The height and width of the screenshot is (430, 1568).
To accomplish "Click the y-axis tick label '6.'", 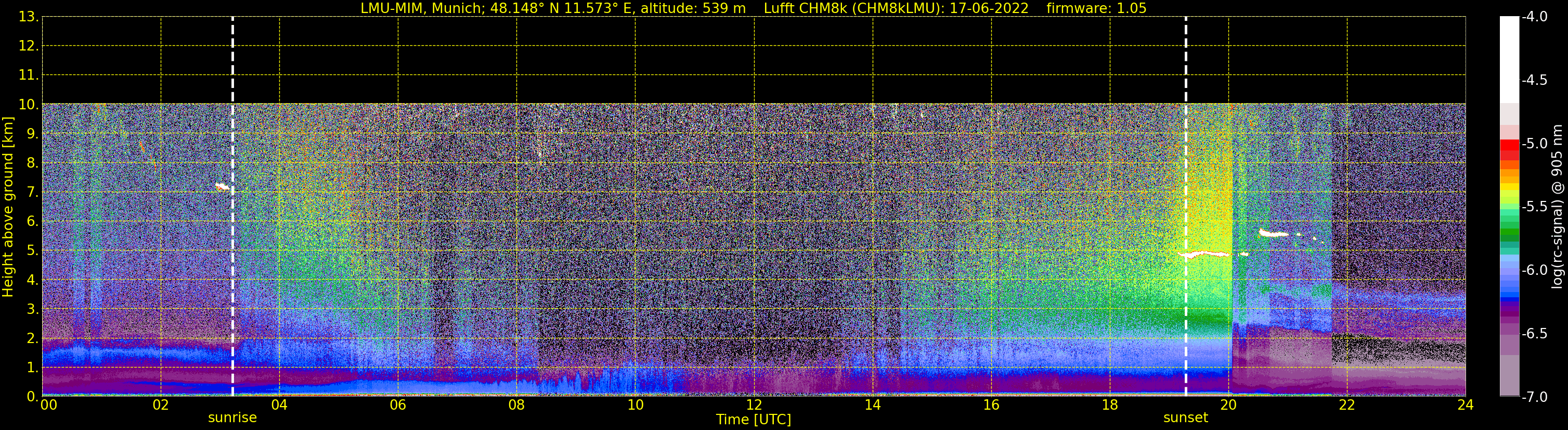I will pos(32,221).
